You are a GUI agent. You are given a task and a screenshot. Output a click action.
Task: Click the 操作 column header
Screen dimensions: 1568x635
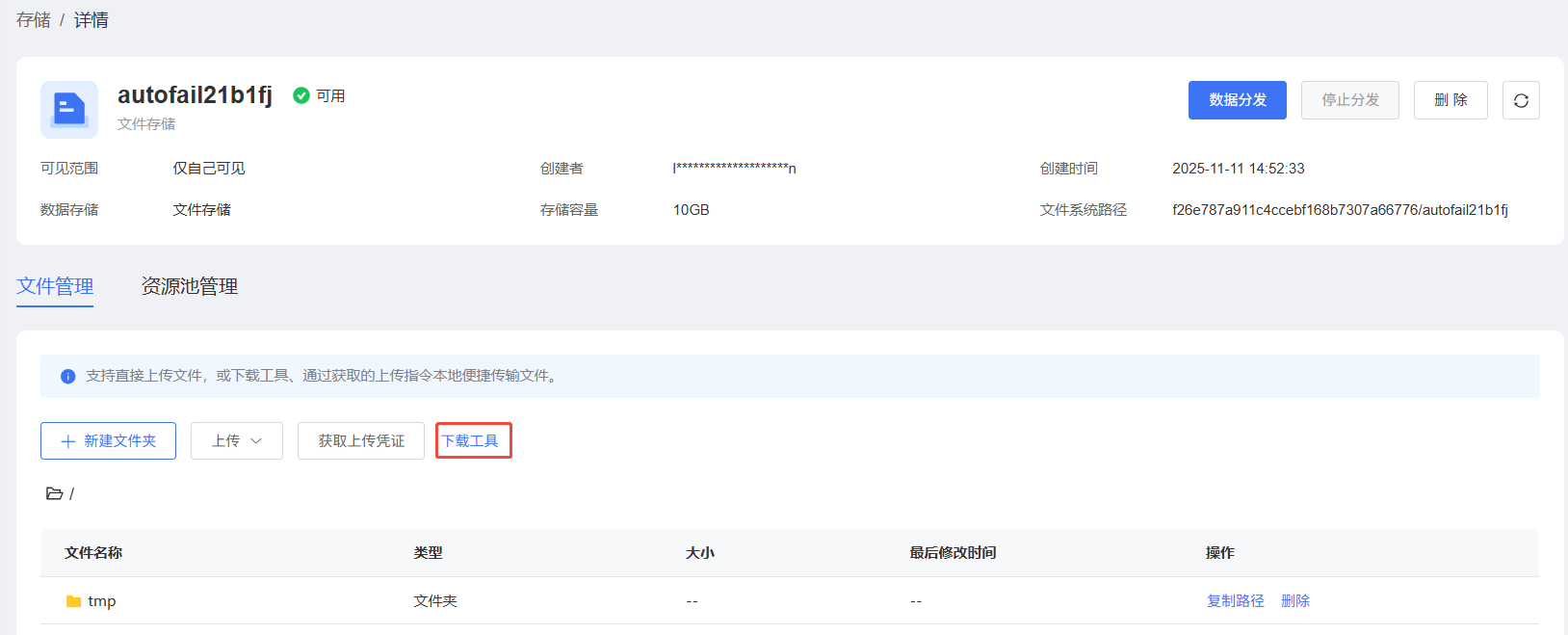1220,552
